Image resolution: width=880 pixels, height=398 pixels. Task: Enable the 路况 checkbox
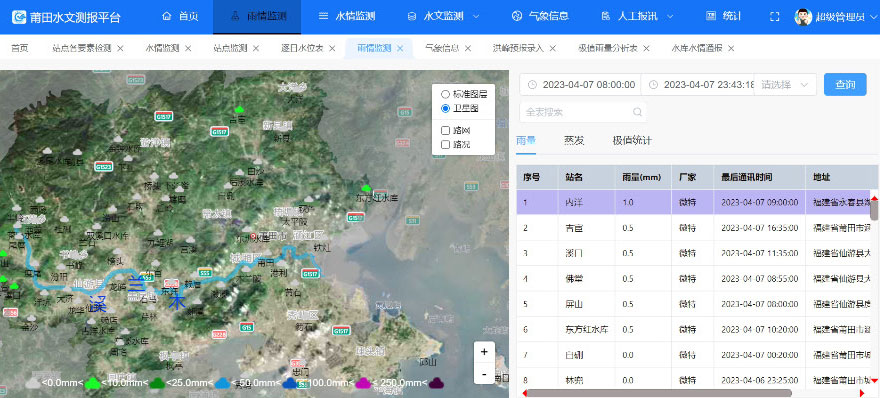pos(446,144)
